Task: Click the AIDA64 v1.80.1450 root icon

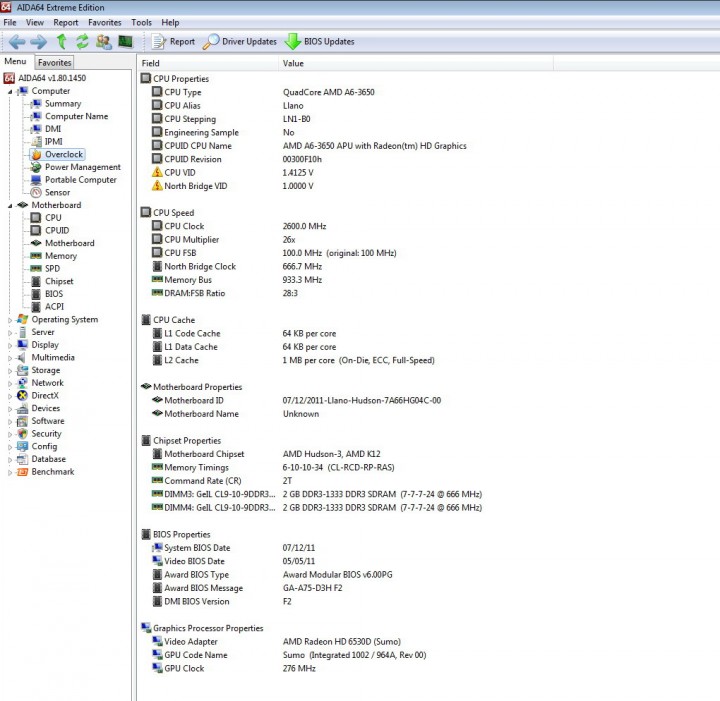Action: pos(9,78)
